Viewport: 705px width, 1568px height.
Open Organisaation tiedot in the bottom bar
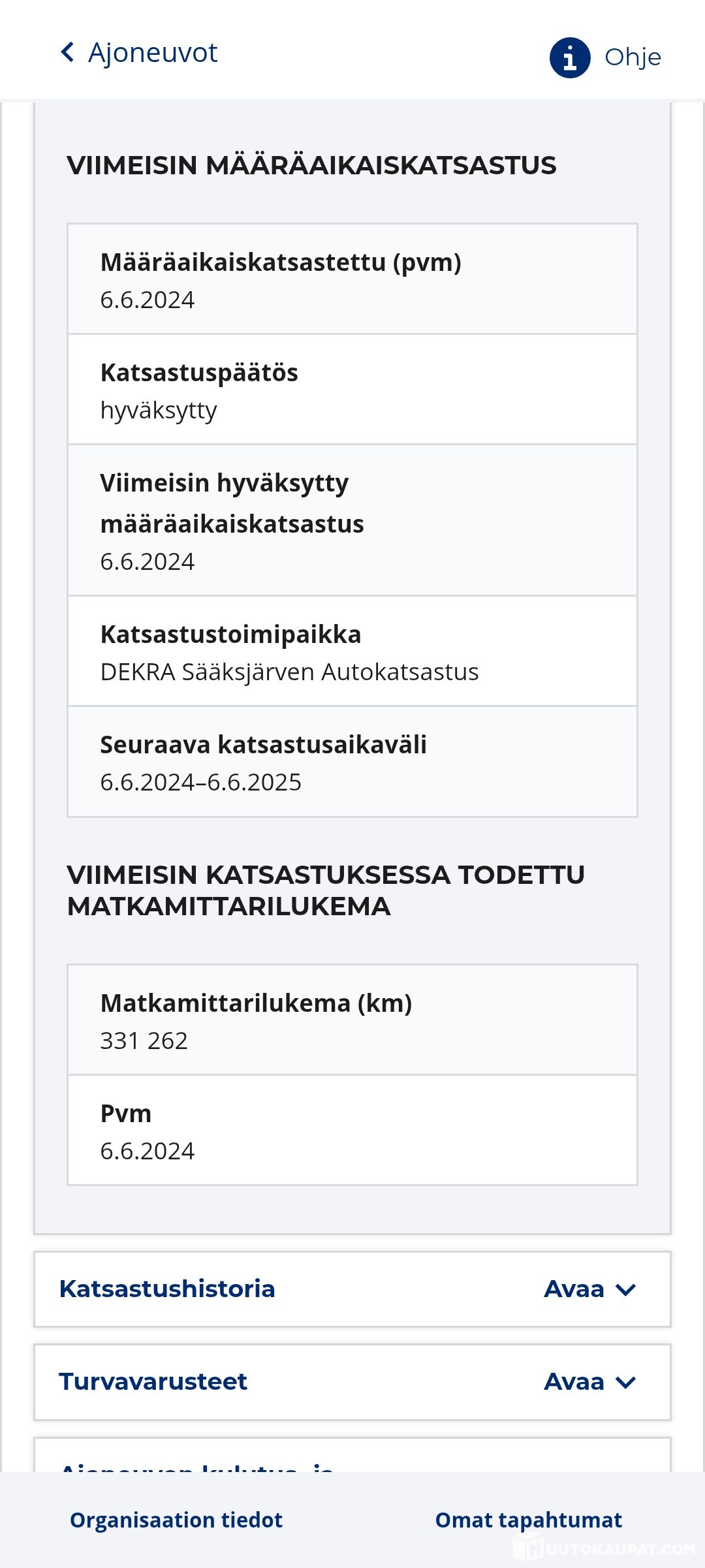[176, 1520]
